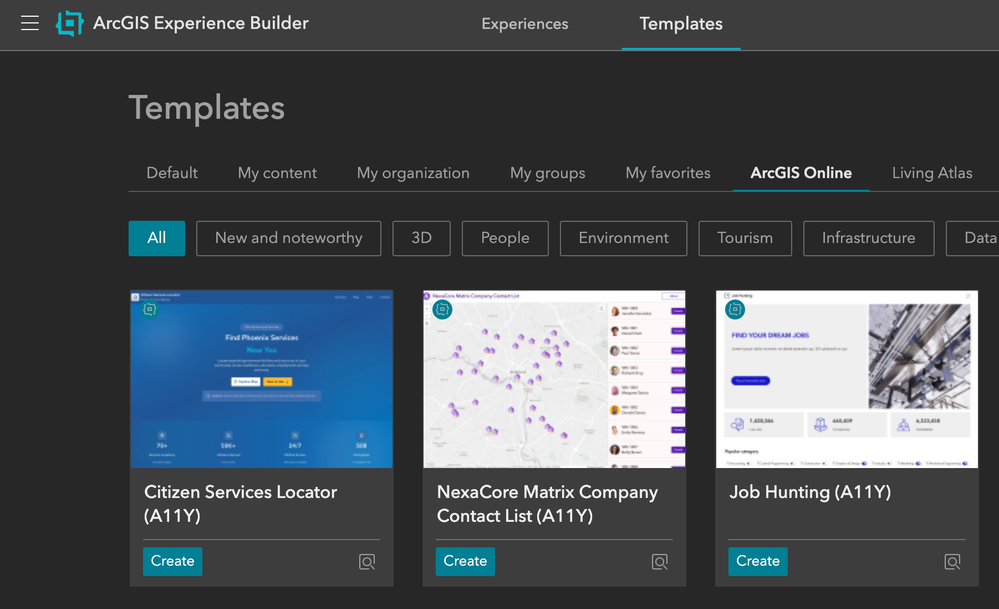Open the Living Atlas tab

pyautogui.click(x=932, y=173)
